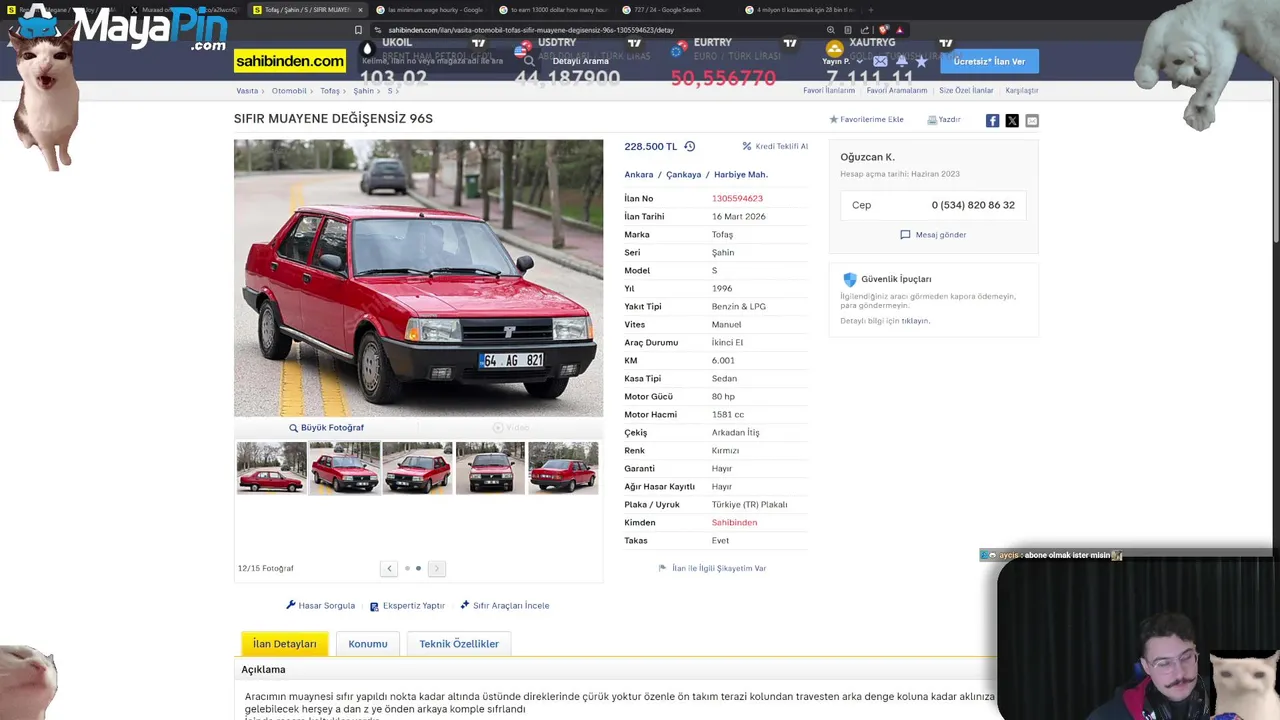This screenshot has height=720, width=1280.
Task: Switch to '727 / 24 - Google Search' tab
Action: (676, 10)
